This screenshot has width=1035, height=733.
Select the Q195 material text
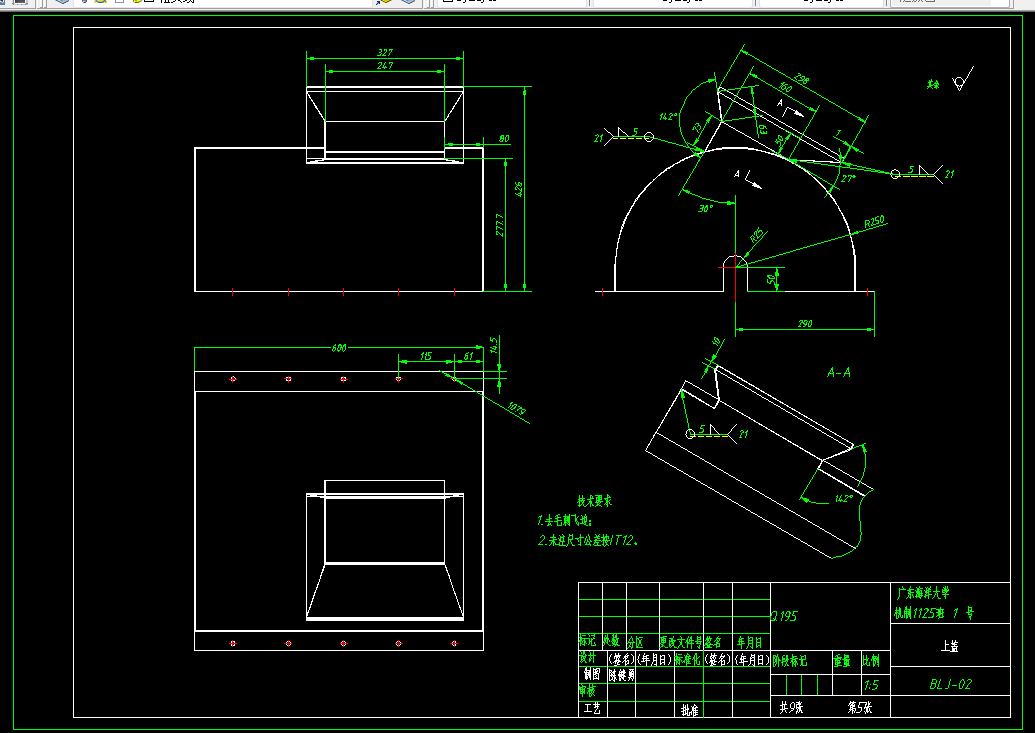tap(784, 616)
